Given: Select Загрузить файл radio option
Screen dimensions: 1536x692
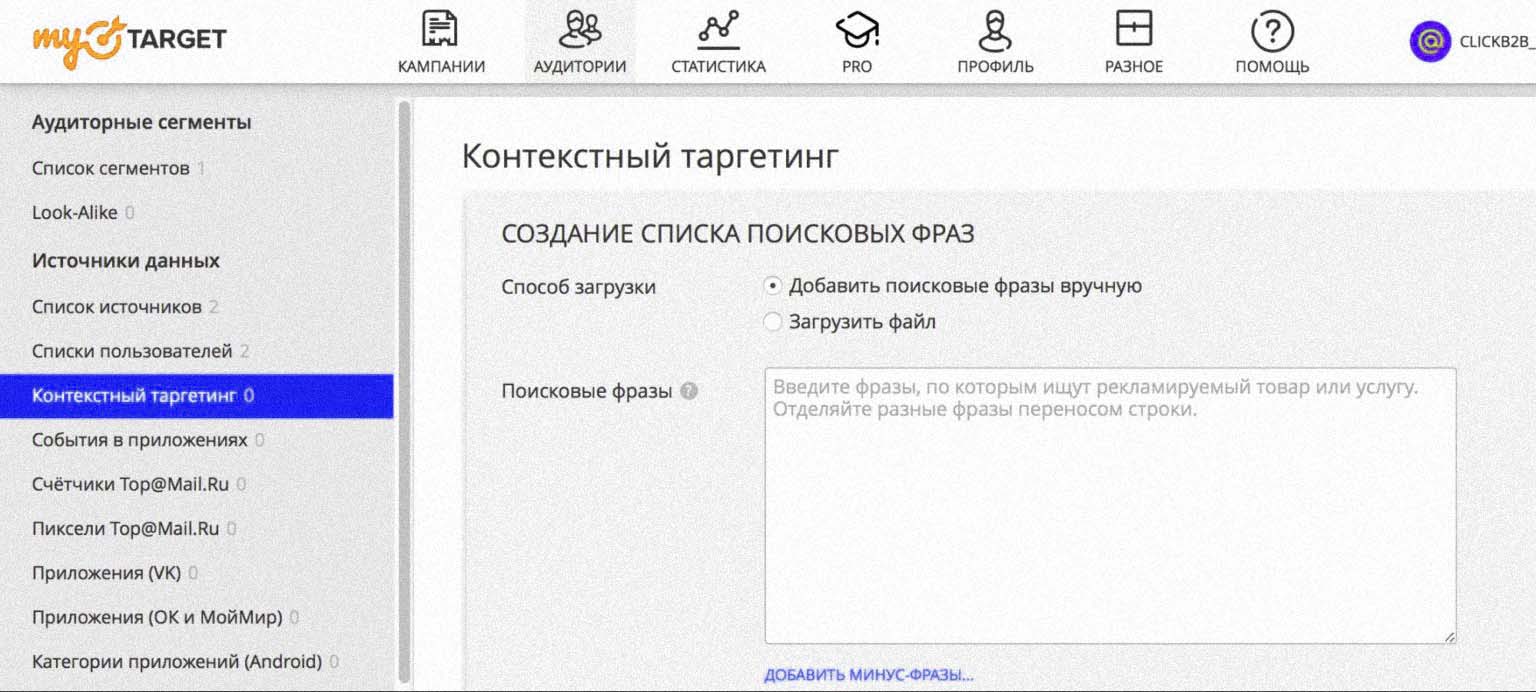Looking at the screenshot, I should coord(772,322).
